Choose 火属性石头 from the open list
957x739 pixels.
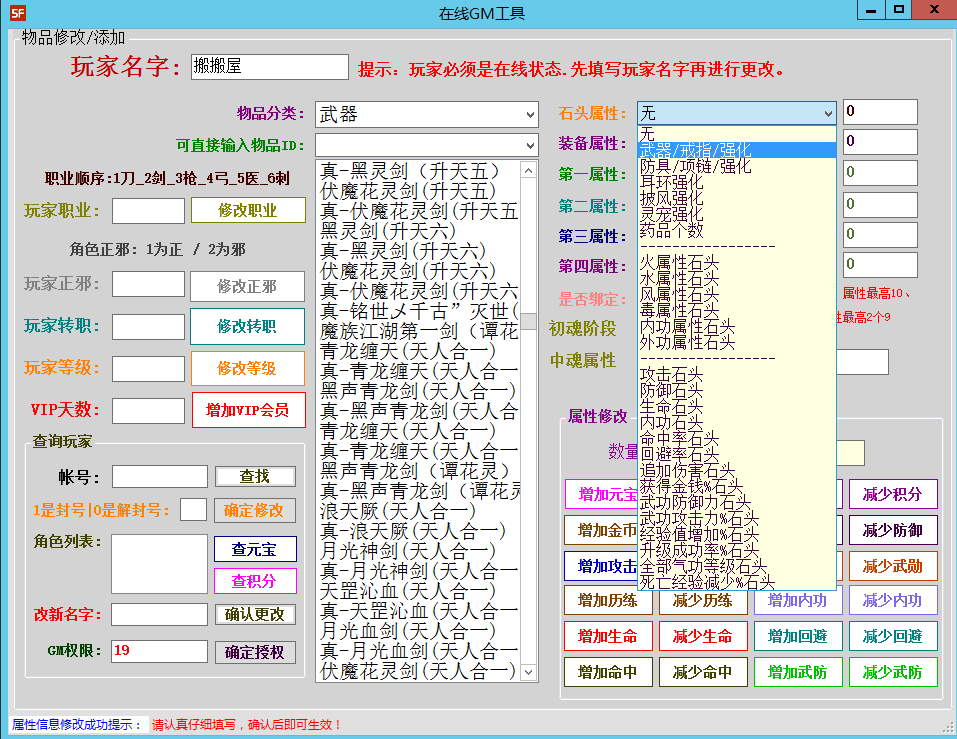[x=679, y=262]
